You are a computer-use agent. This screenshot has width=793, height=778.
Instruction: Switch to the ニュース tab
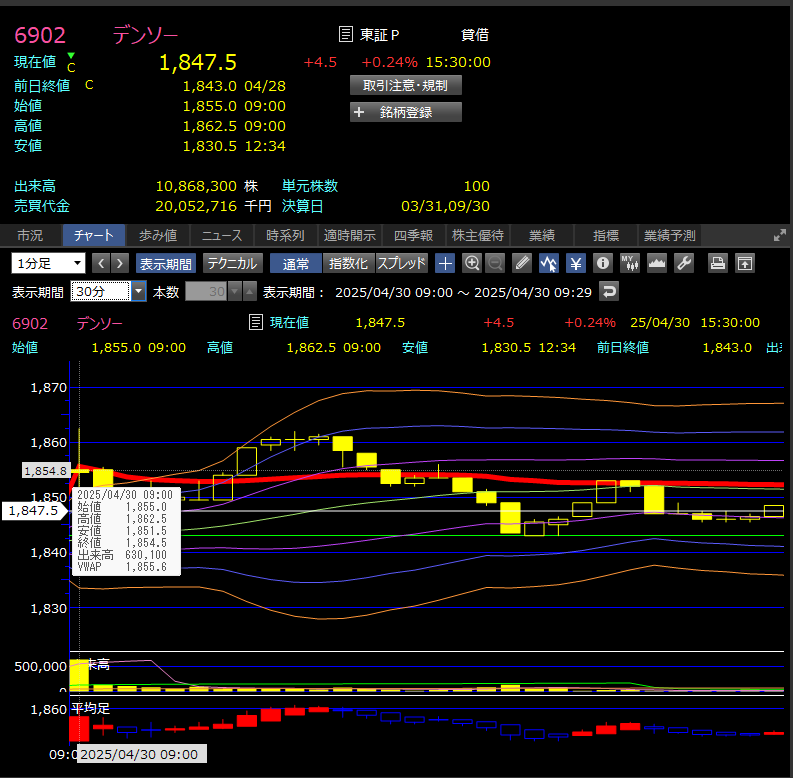pos(222,235)
